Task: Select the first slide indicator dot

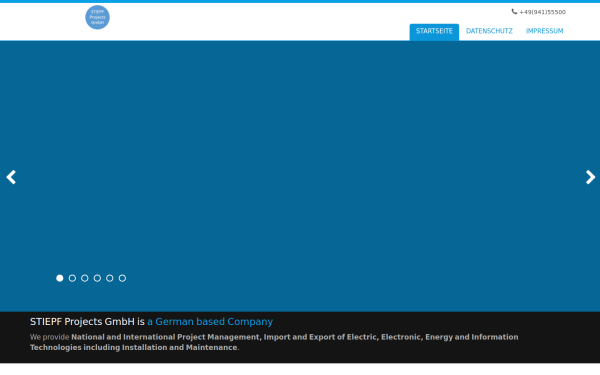Action: [x=60, y=278]
